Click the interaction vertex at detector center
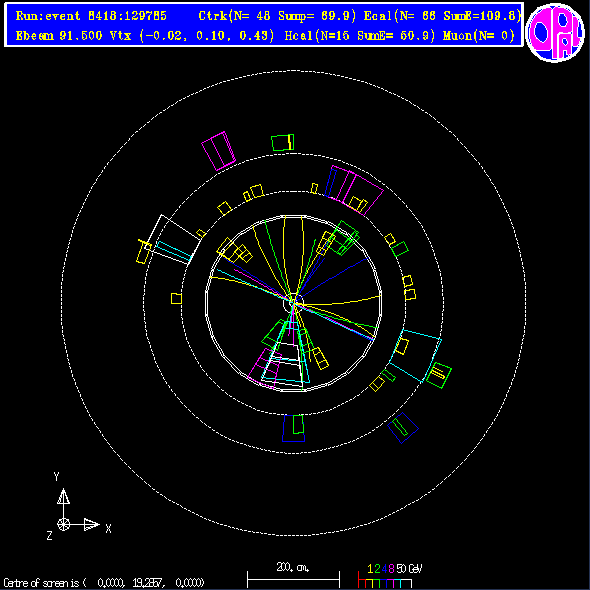Screen dimensions: 590x590 293,302
